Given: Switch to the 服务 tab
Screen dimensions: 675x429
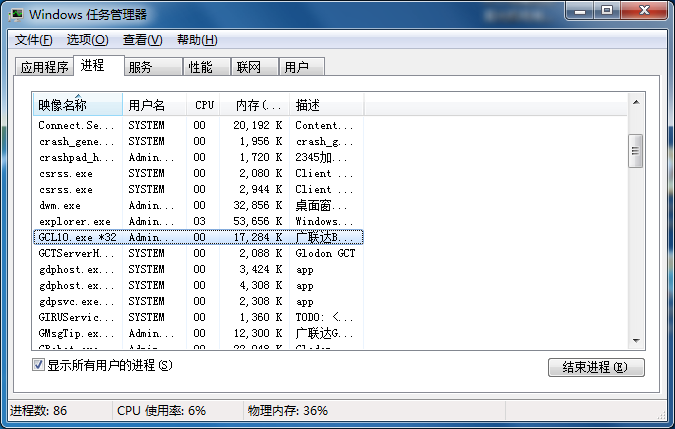Looking at the screenshot, I should click(x=153, y=67).
